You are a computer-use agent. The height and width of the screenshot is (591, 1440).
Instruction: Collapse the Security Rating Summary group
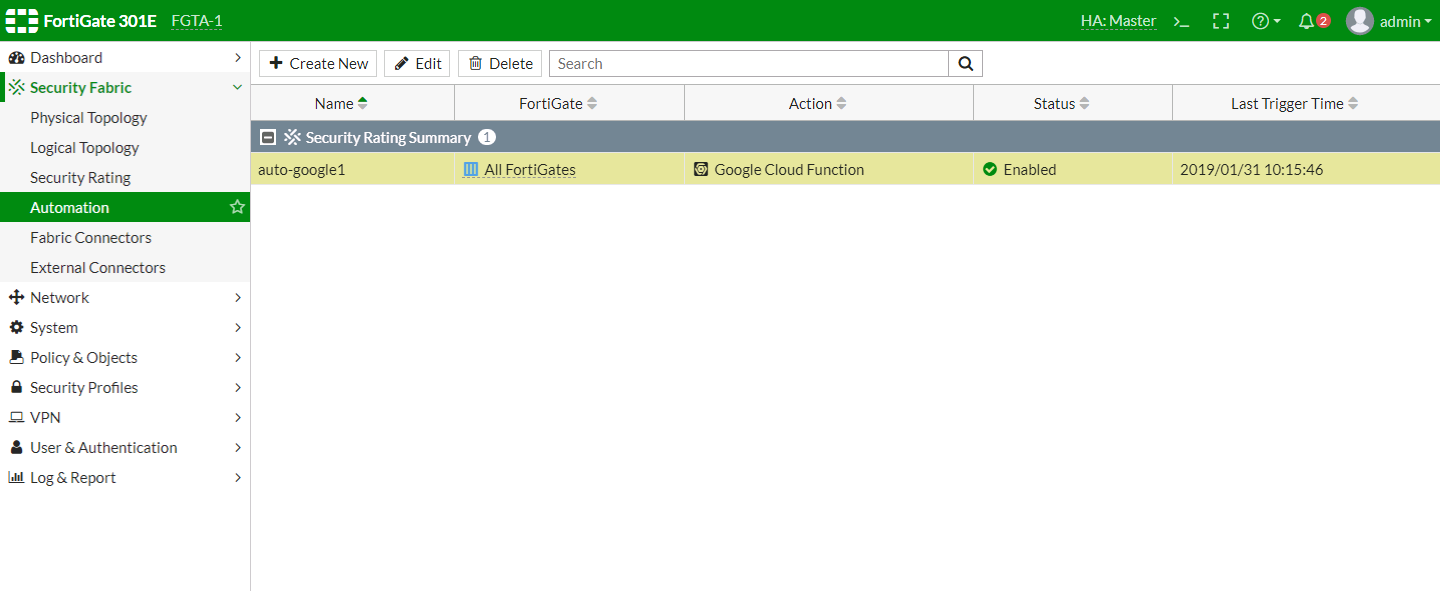tap(267, 138)
